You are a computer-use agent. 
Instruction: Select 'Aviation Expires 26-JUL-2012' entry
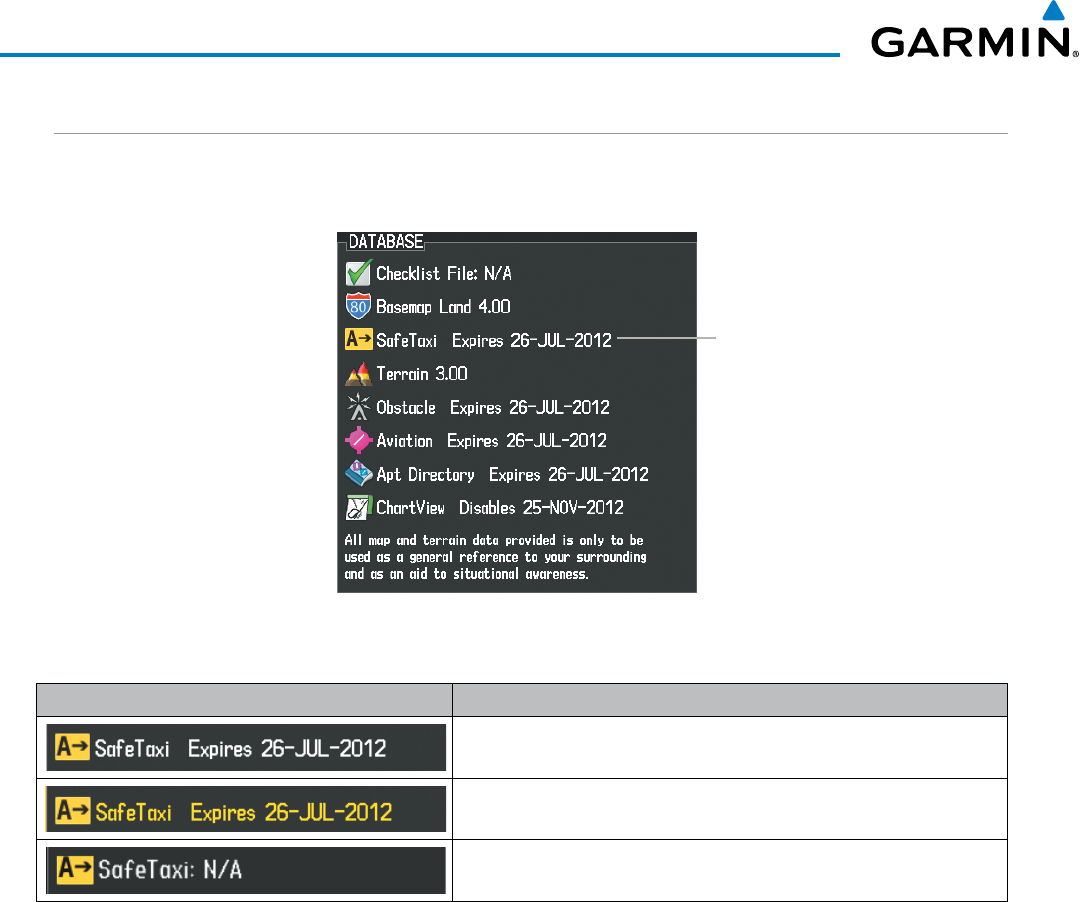[491, 441]
